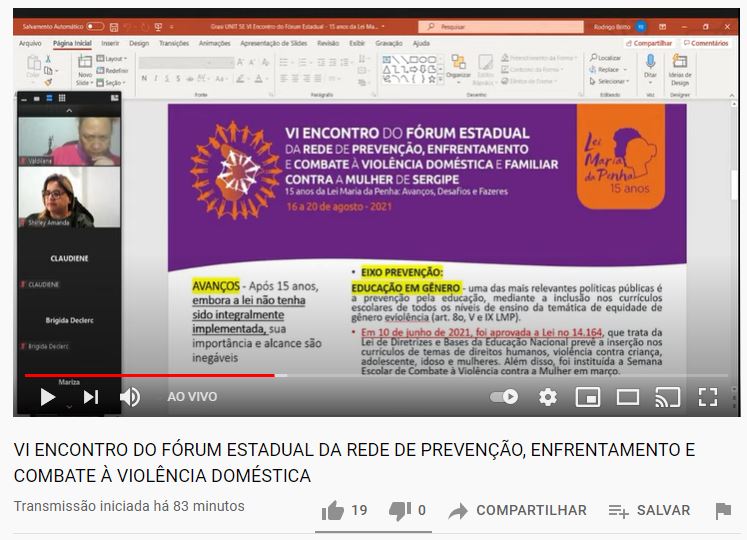This screenshot has width=747, height=540.
Task: Expand the Layout dropdown in ribbon
Action: tap(113, 59)
